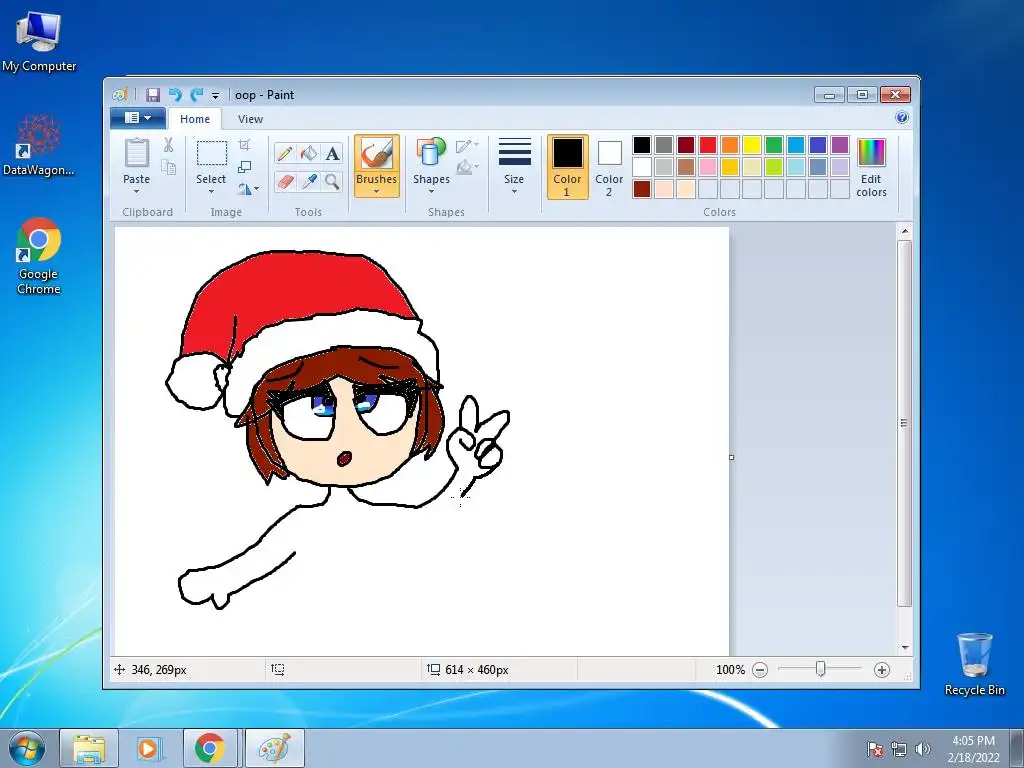Open the Paint file menu button
The width and height of the screenshot is (1024, 768).
(138, 118)
